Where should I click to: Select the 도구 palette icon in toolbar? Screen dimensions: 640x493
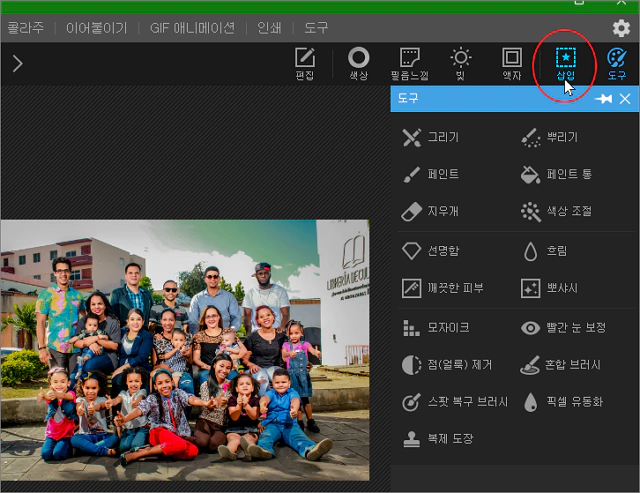[x=616, y=64]
